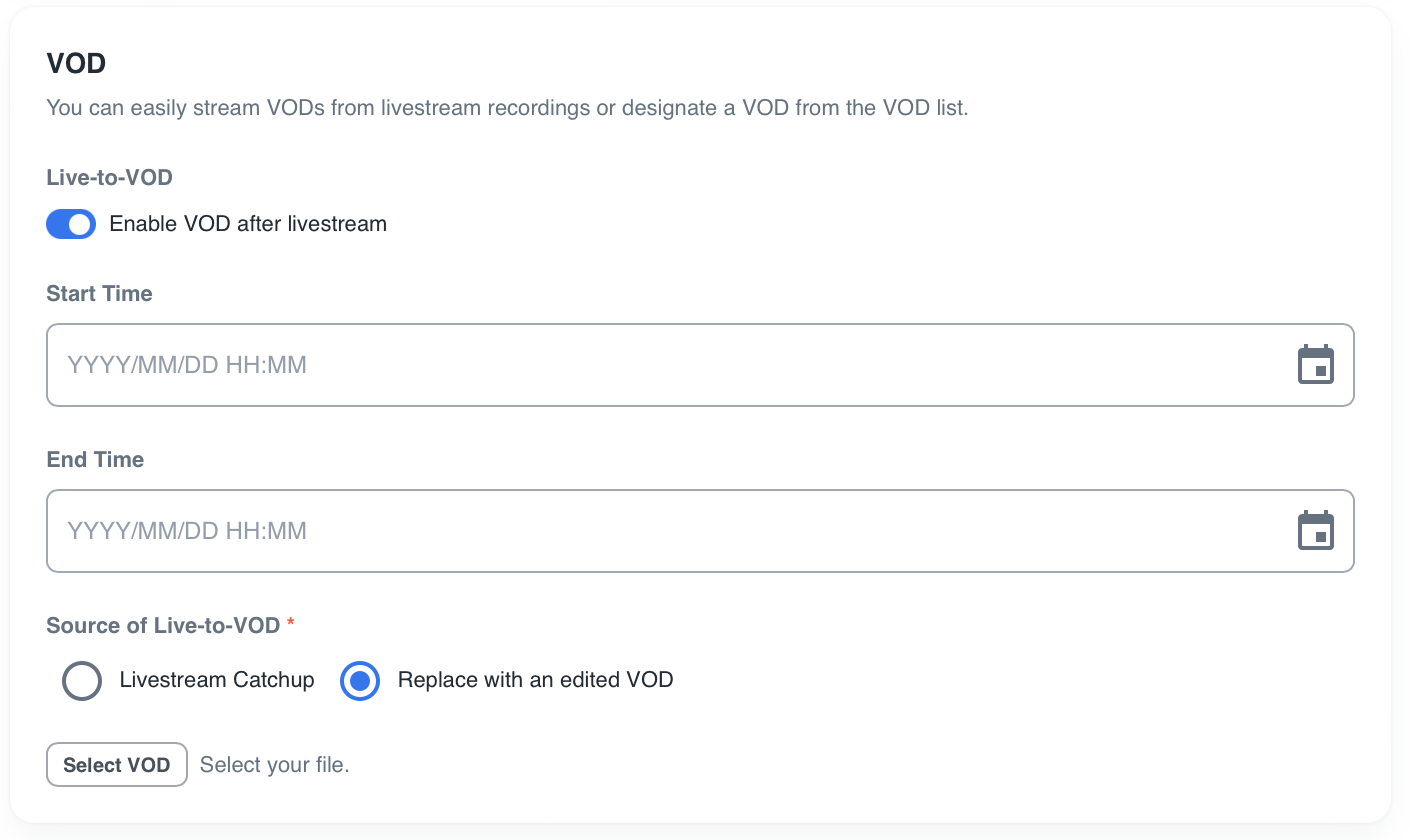Click the Source of Live-to-VOD label
Image resolution: width=1410 pixels, height=840 pixels.
coord(163,626)
